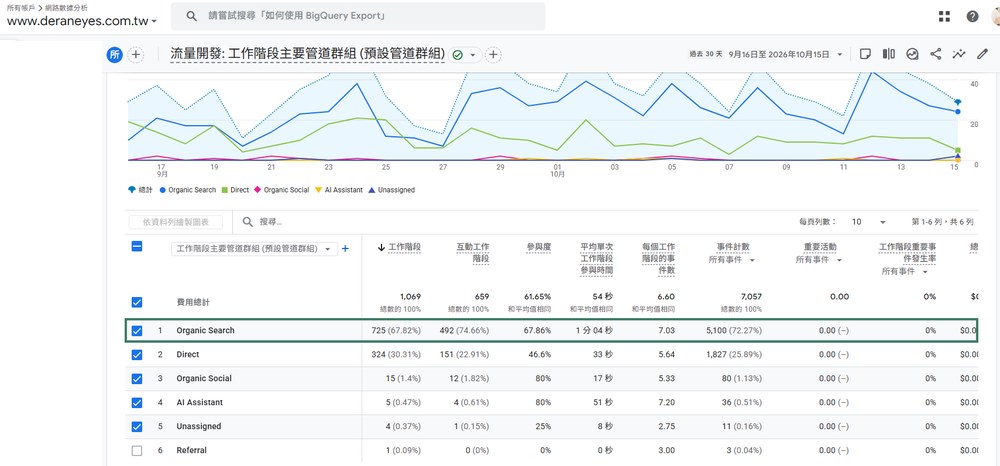Image resolution: width=1000 pixels, height=466 pixels.
Task: Toggle Unassigned series in chart legend
Action: (392, 190)
